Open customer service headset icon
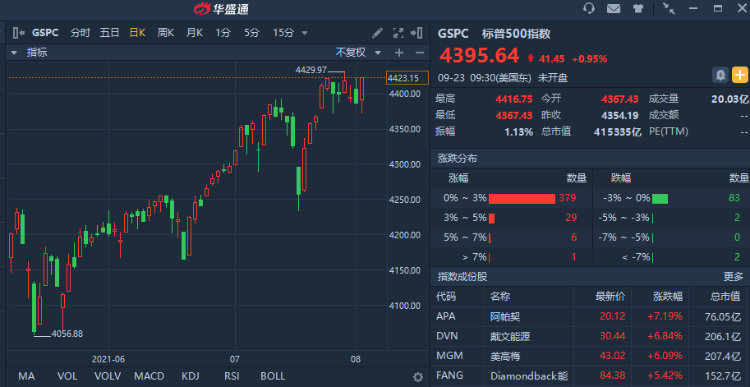Screen dimensions: 750x387 tap(589, 8)
